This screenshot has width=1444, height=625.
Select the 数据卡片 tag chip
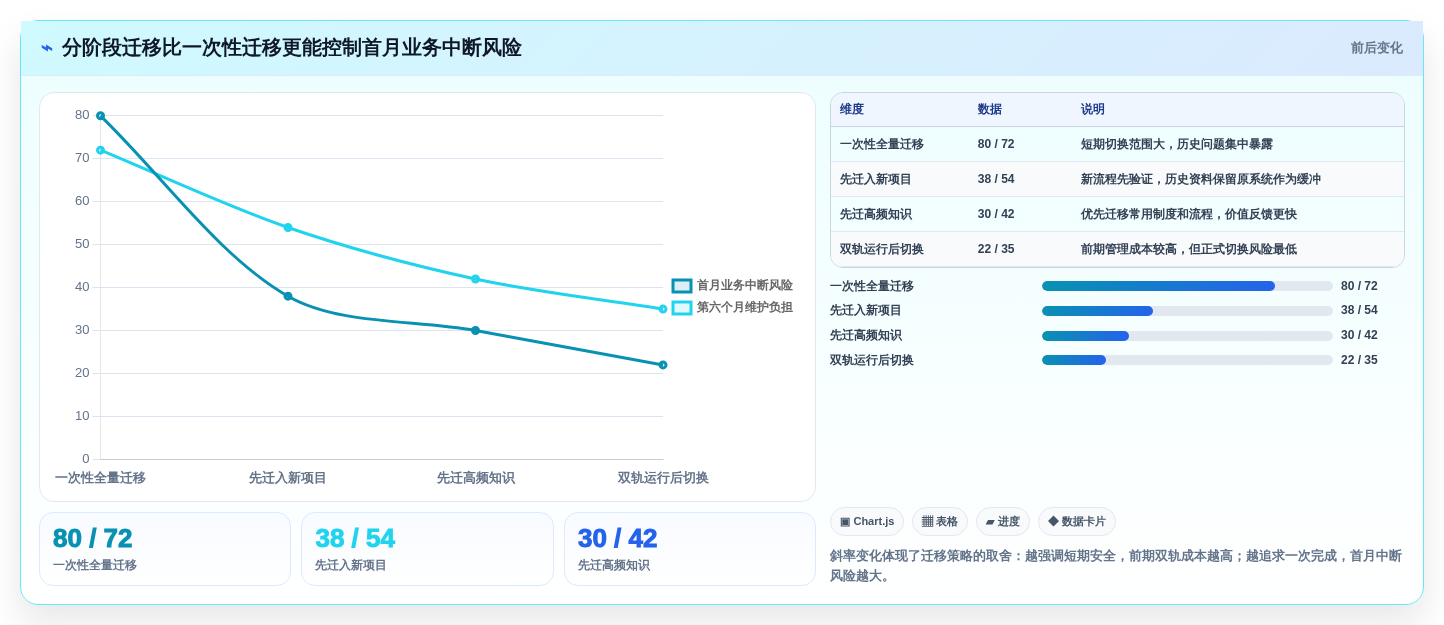[1077, 522]
